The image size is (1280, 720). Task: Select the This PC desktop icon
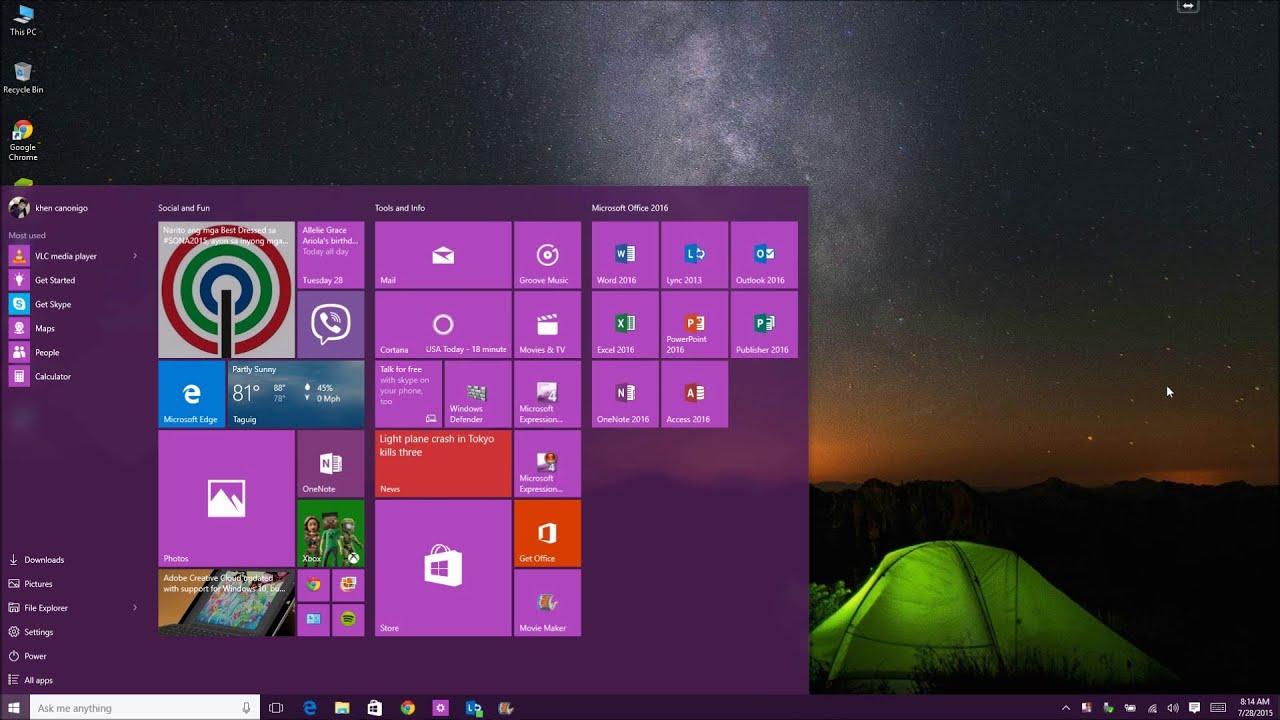tap(23, 20)
